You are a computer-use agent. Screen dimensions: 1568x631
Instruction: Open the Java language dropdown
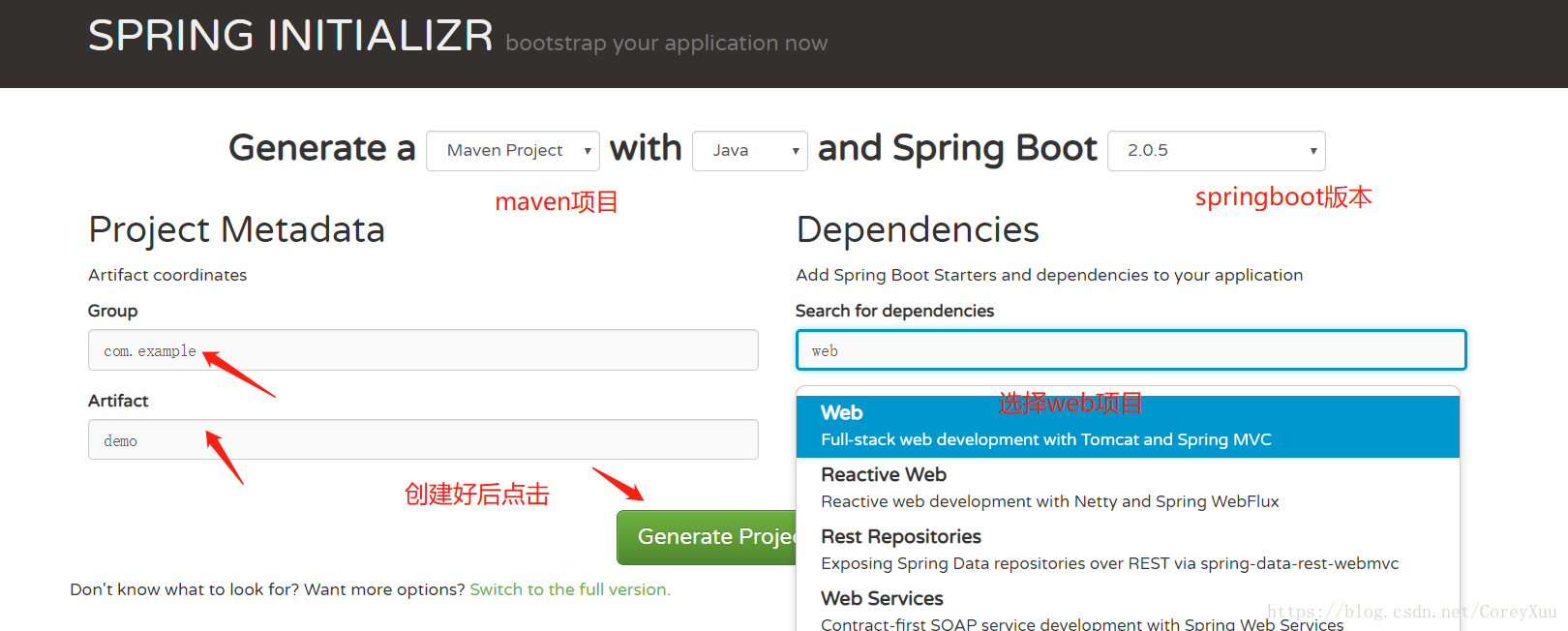(750, 151)
